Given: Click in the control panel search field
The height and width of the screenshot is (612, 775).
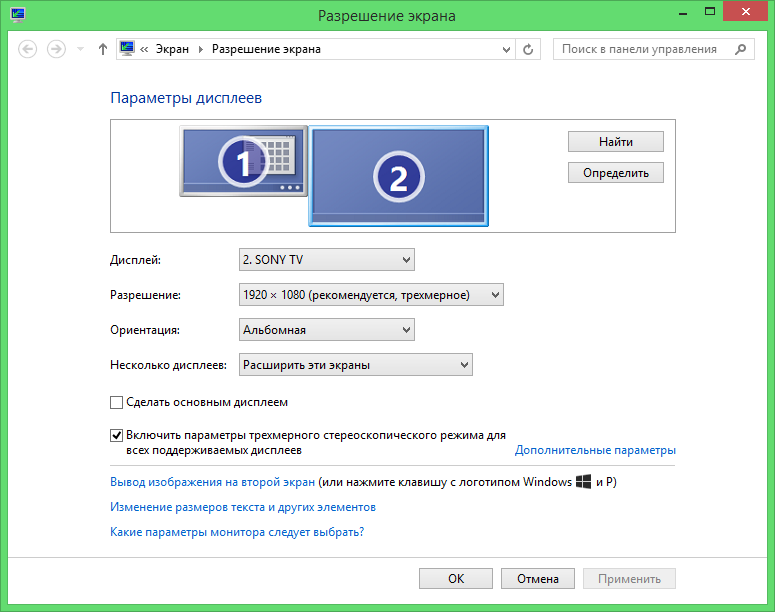Looking at the screenshot, I should coord(640,49).
